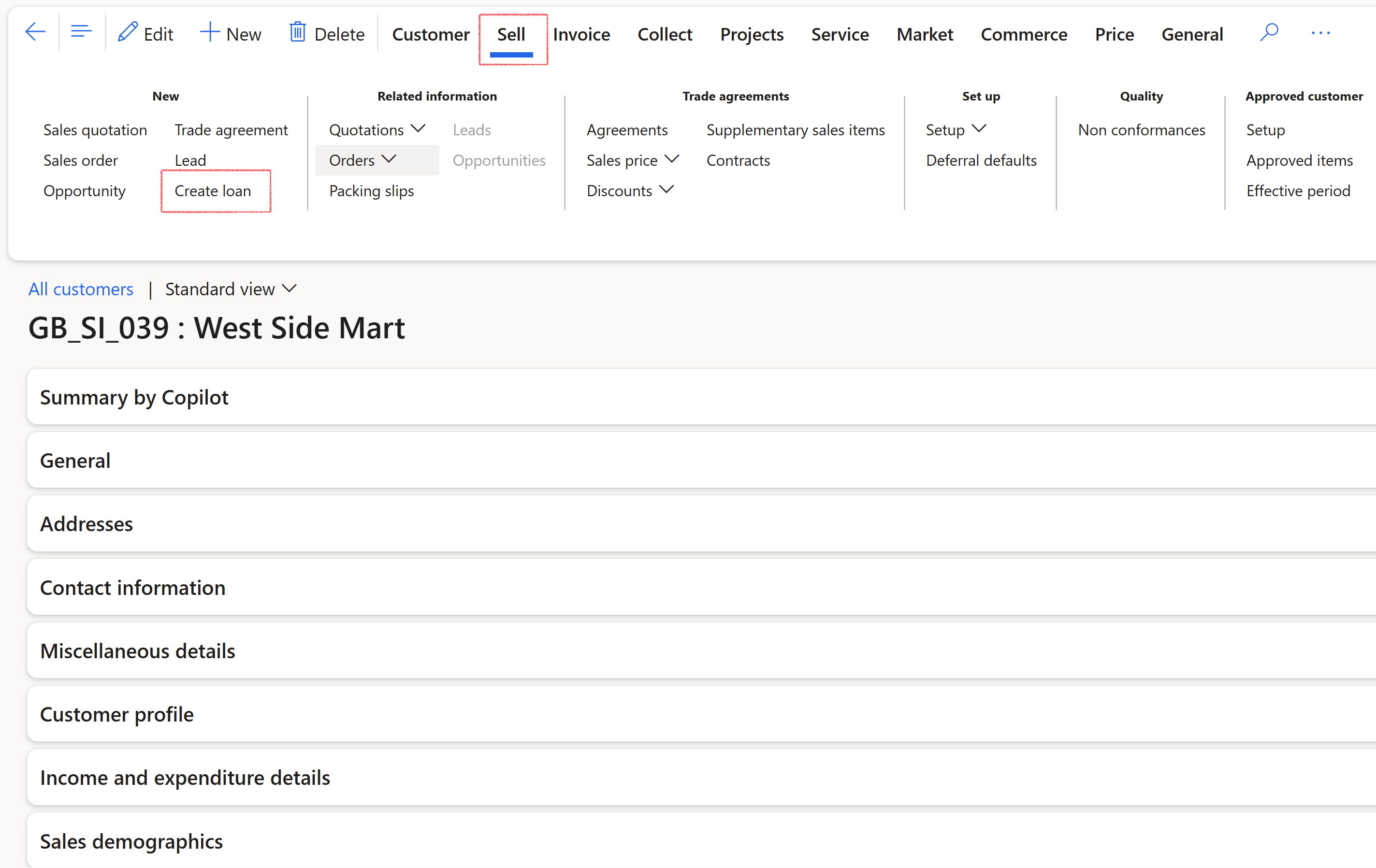Click the disabled Leads option
Image resolution: width=1376 pixels, height=868 pixels.
(x=472, y=130)
